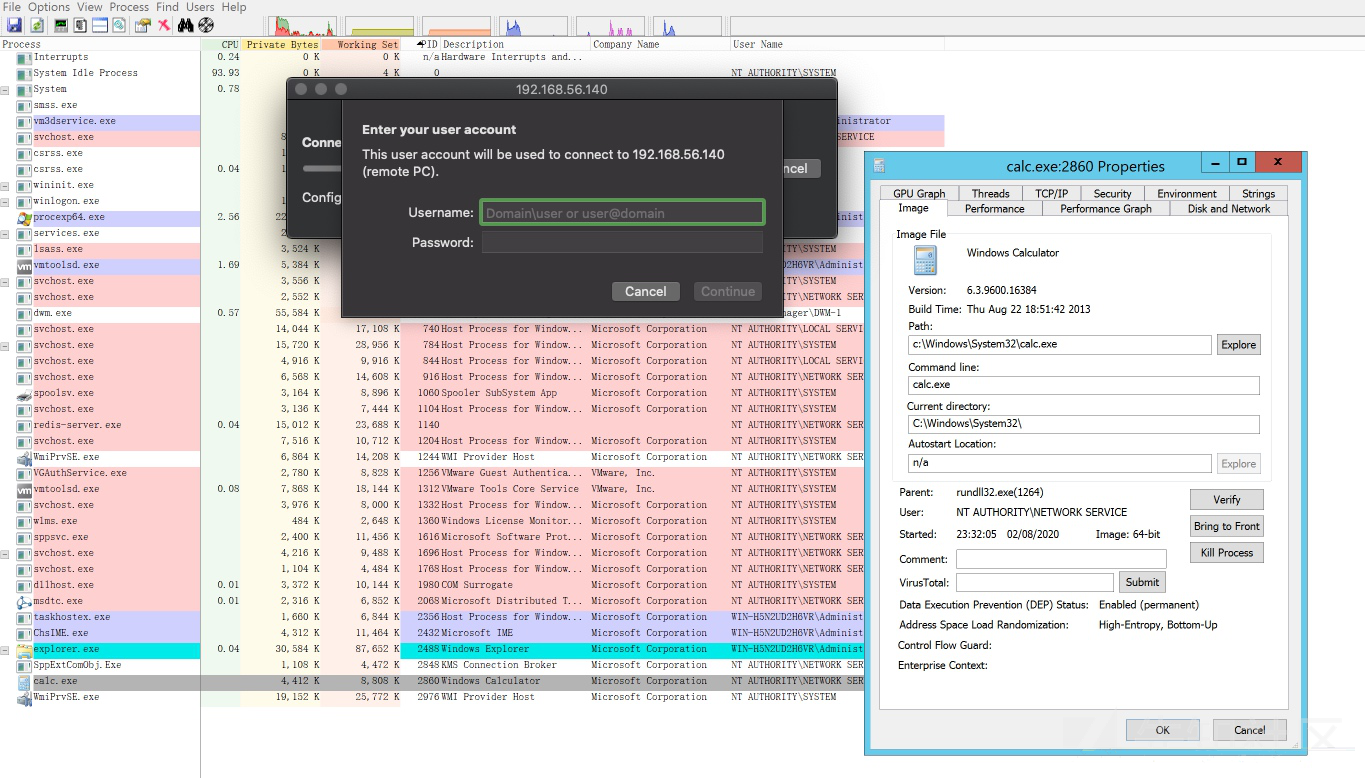Viewport: 1365px width, 778px height.
Task: Click the VirusTotal text field
Action: (x=1035, y=581)
